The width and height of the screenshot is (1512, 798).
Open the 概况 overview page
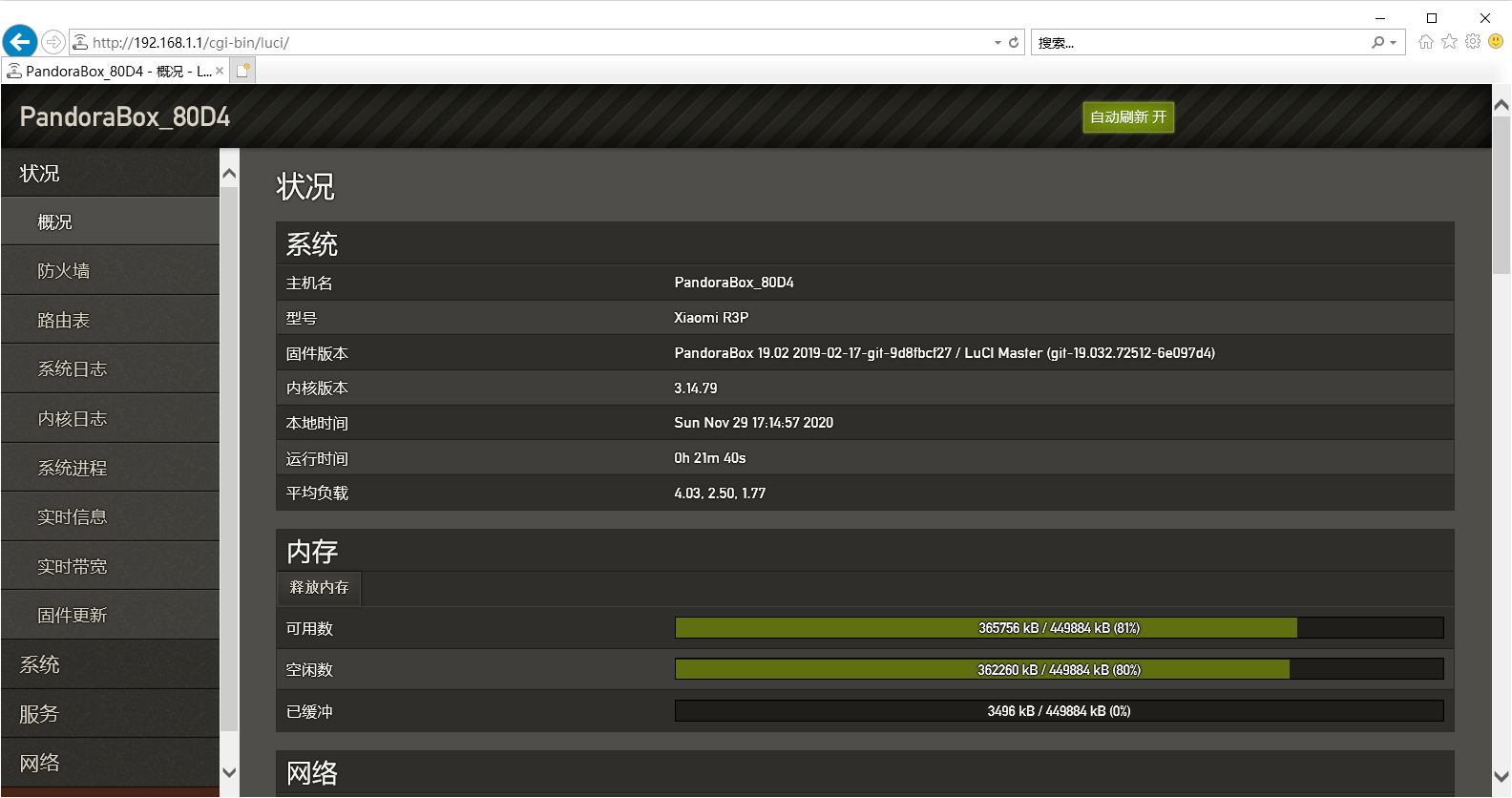[111, 221]
